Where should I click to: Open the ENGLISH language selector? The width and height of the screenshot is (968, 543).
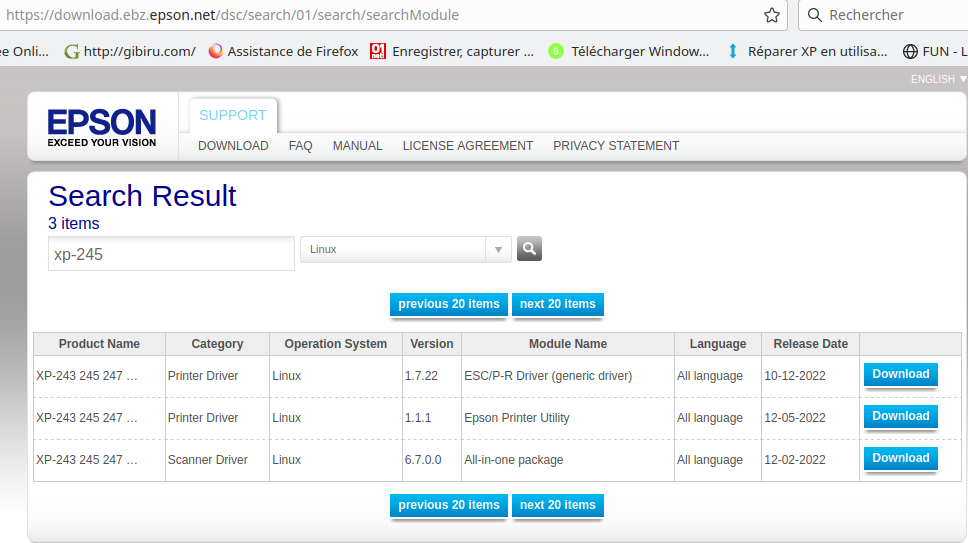point(938,79)
